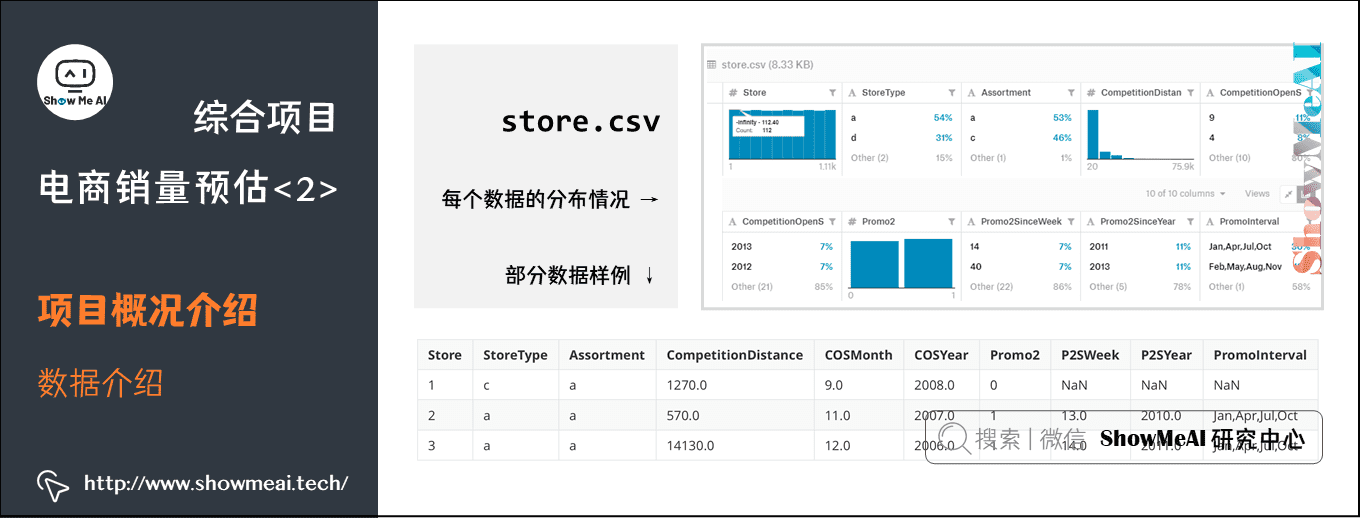Click the 2011 value under Promo2SinceYear

coord(1099,247)
